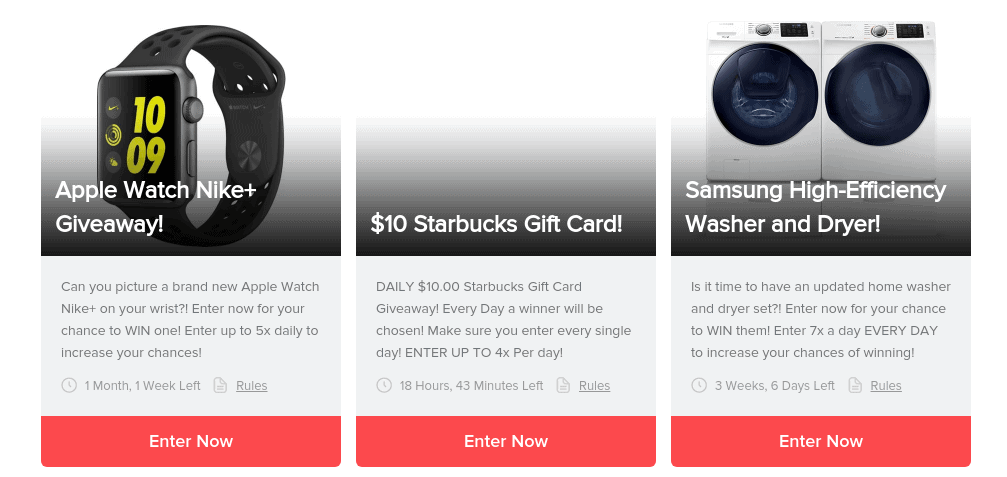Open Rules link for Starbucks gift card giveaway
Screen dimensions: 1007x477
tap(595, 386)
